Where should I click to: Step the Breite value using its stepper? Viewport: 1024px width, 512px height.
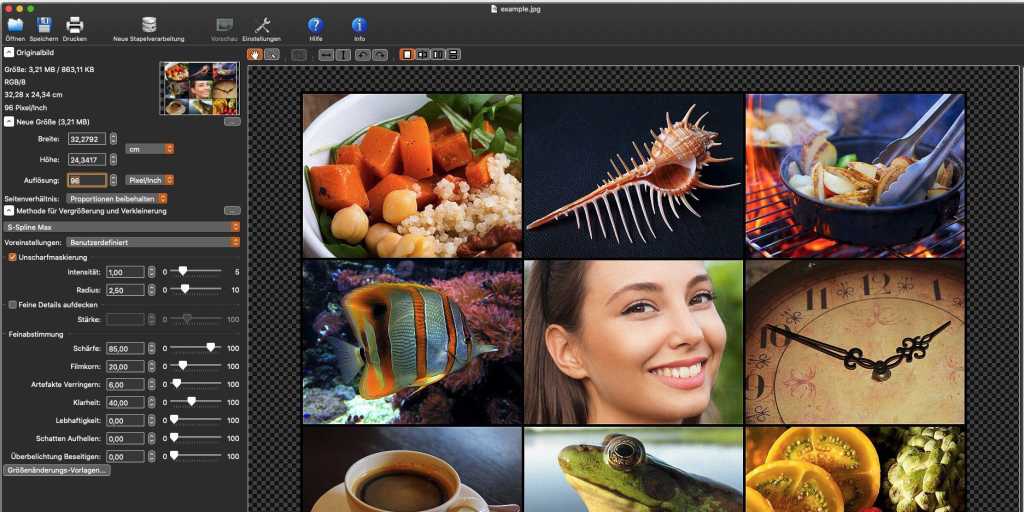(114, 139)
